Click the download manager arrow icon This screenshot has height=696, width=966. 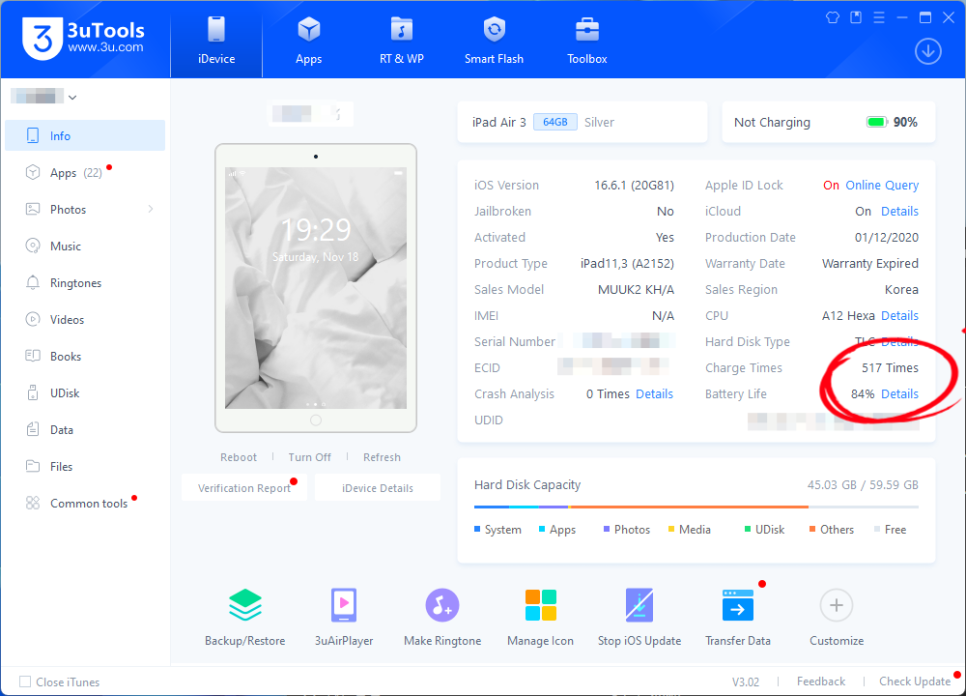(x=928, y=51)
